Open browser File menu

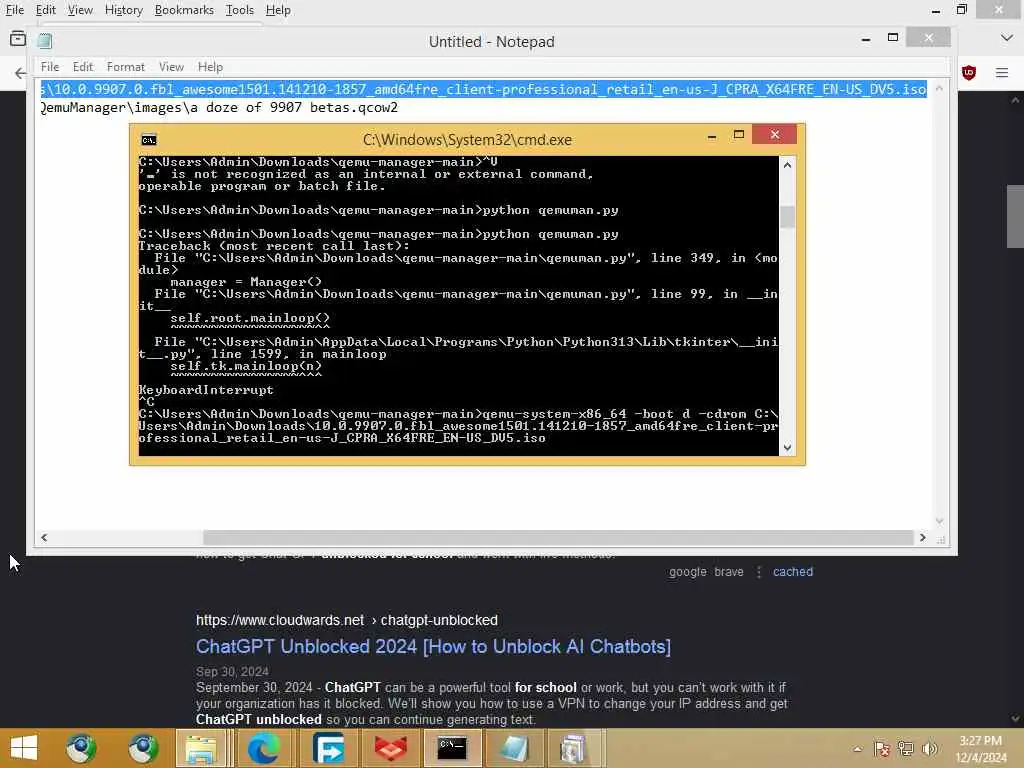[14, 10]
